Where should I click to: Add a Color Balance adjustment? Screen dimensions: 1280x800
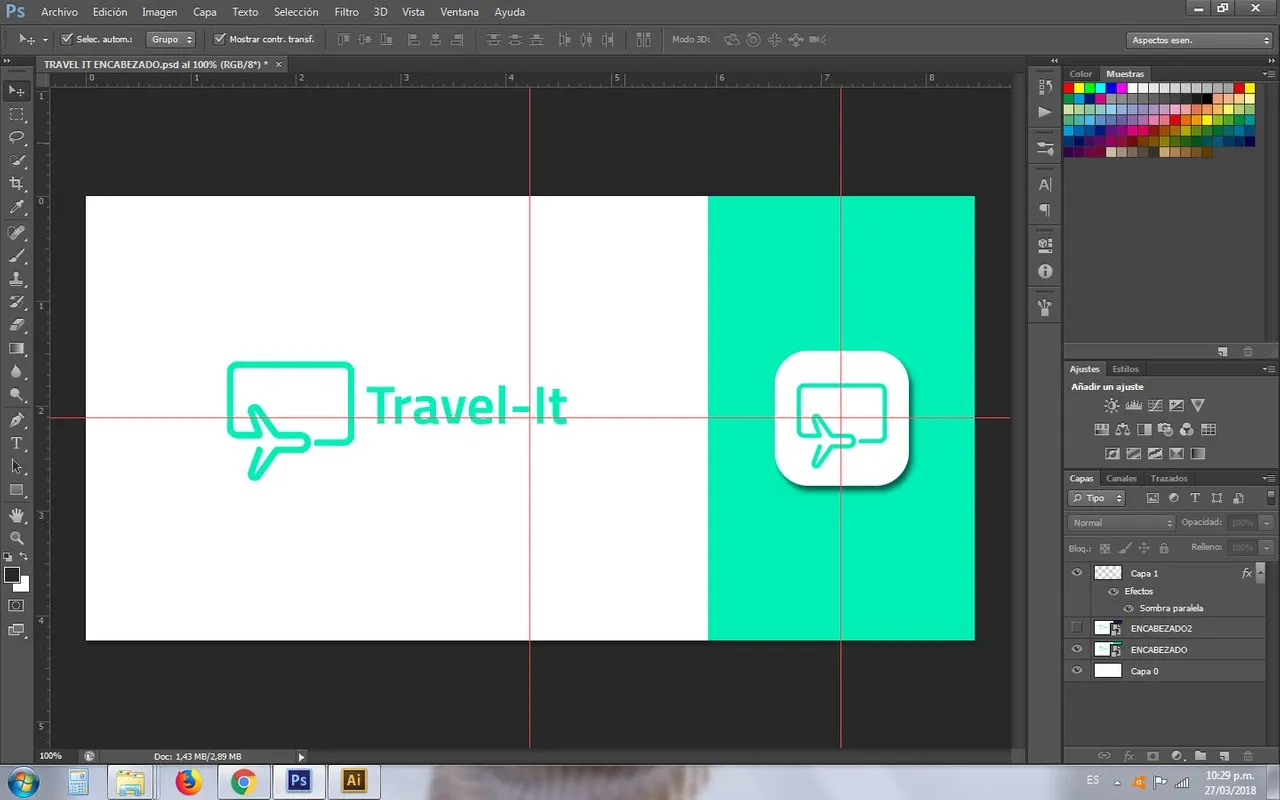[x=1123, y=430]
